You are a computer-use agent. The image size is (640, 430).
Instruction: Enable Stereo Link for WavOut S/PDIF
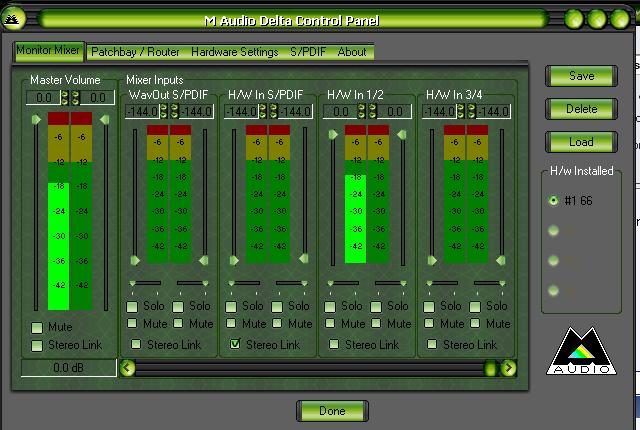[136, 344]
